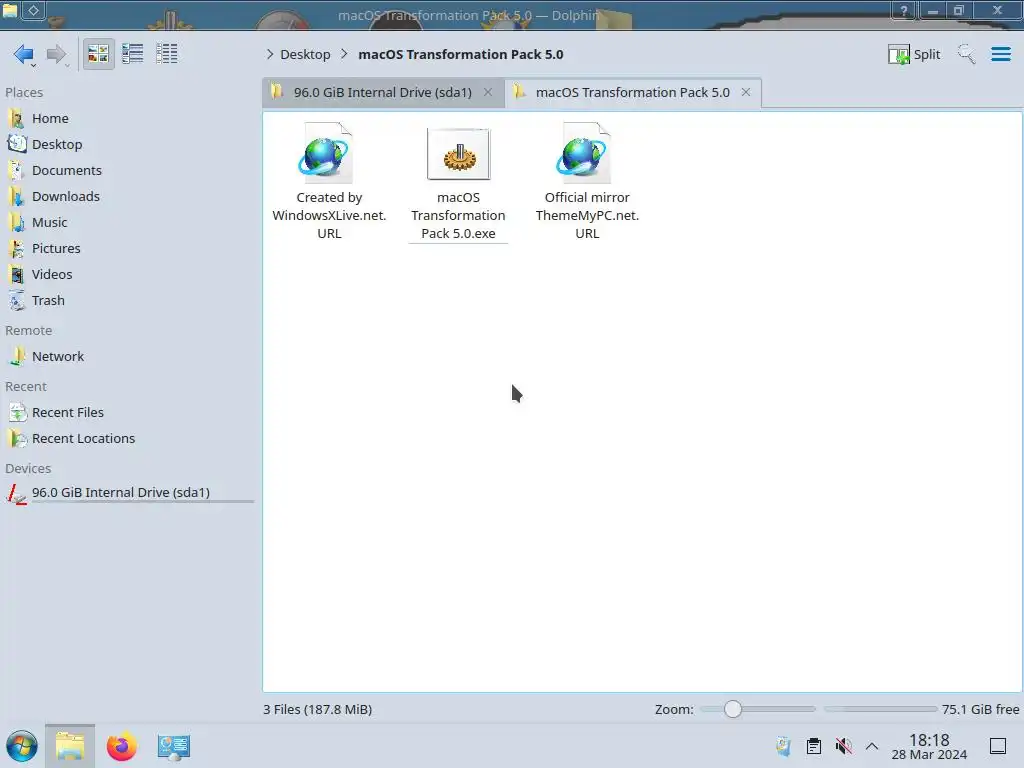Click the 3 Files (187.8 MiB) status text

point(317,709)
